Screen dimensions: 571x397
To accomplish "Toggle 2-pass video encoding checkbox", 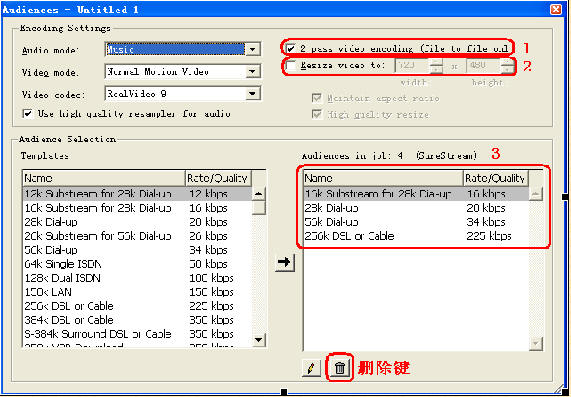I will pyautogui.click(x=291, y=48).
